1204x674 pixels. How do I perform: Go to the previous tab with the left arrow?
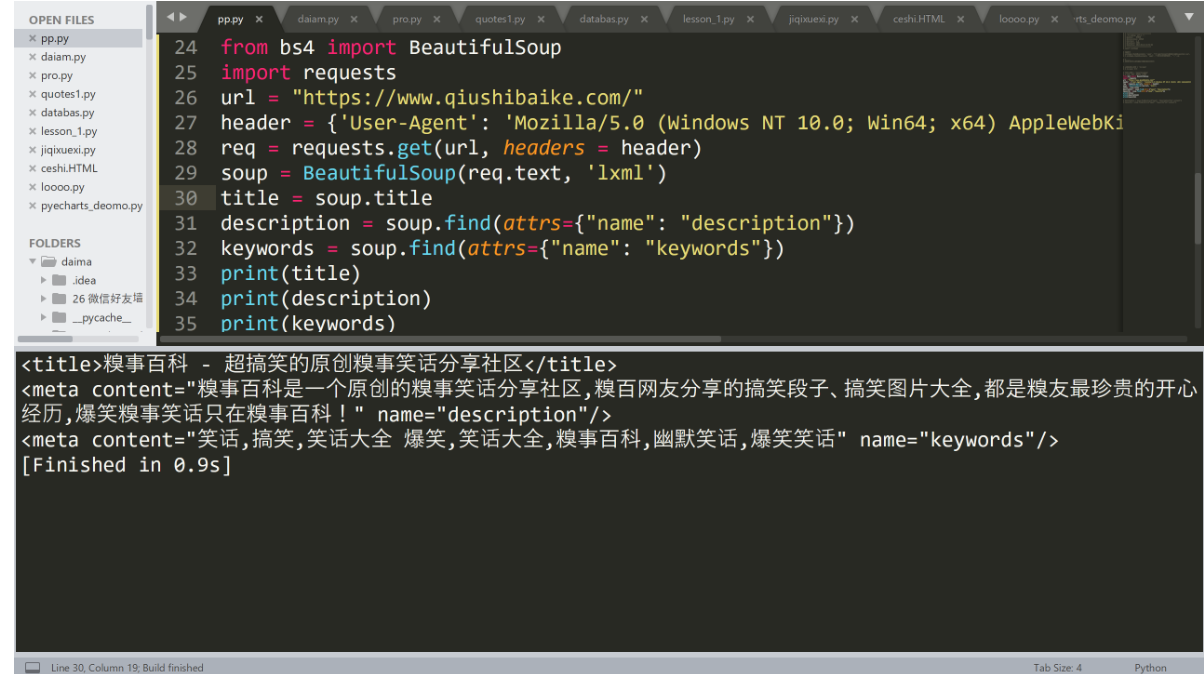point(170,17)
